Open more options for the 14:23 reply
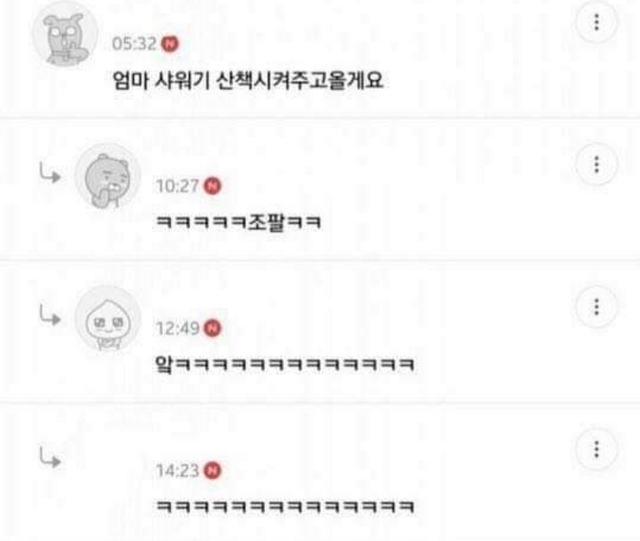The height and width of the screenshot is (541, 640). point(596,450)
